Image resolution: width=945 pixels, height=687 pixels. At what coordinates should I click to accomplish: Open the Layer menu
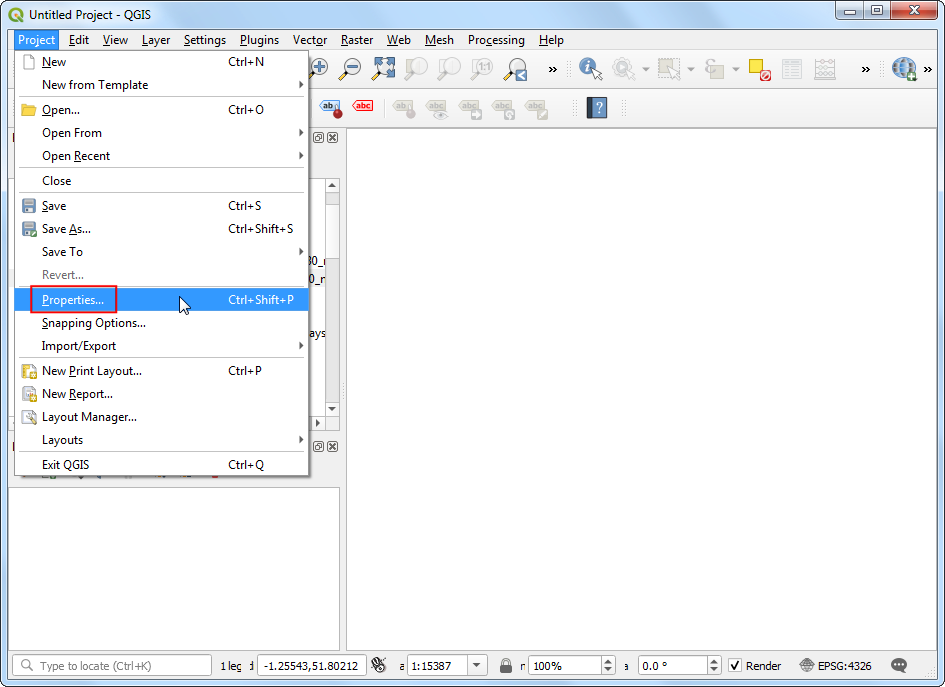tap(156, 40)
